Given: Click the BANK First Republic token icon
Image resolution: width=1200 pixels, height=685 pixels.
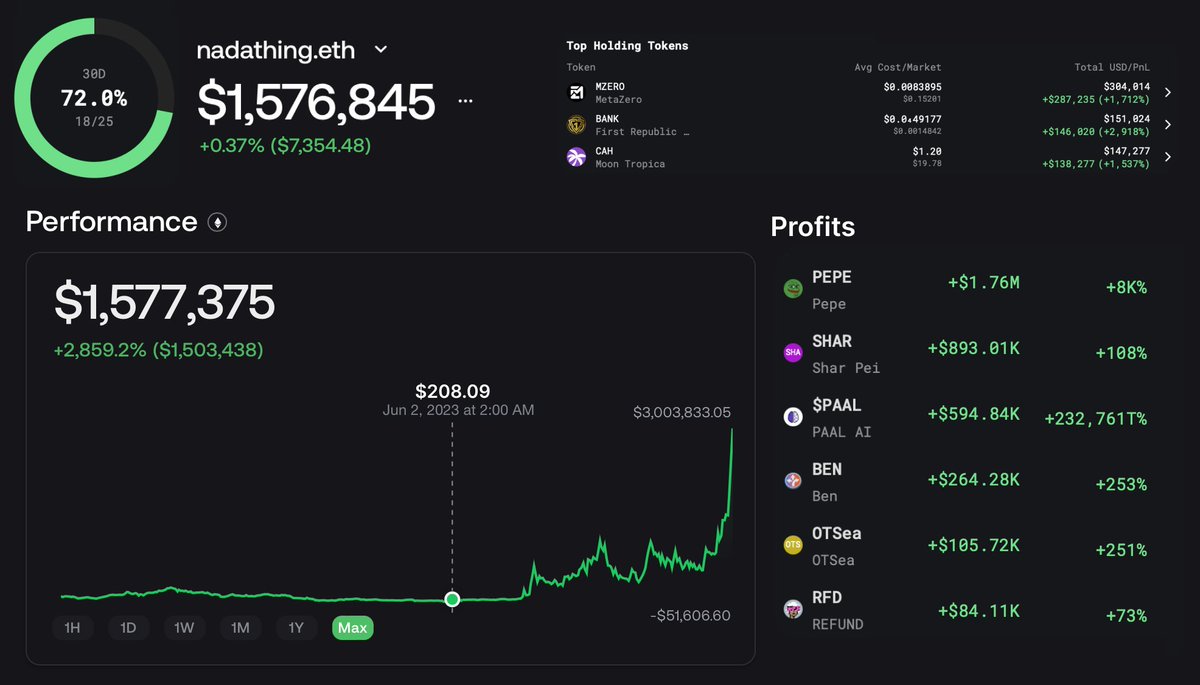Looking at the screenshot, I should [x=576, y=124].
